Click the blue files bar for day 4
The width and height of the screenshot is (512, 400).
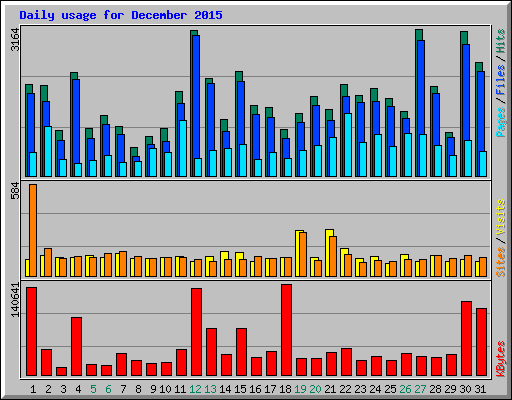tap(76, 121)
